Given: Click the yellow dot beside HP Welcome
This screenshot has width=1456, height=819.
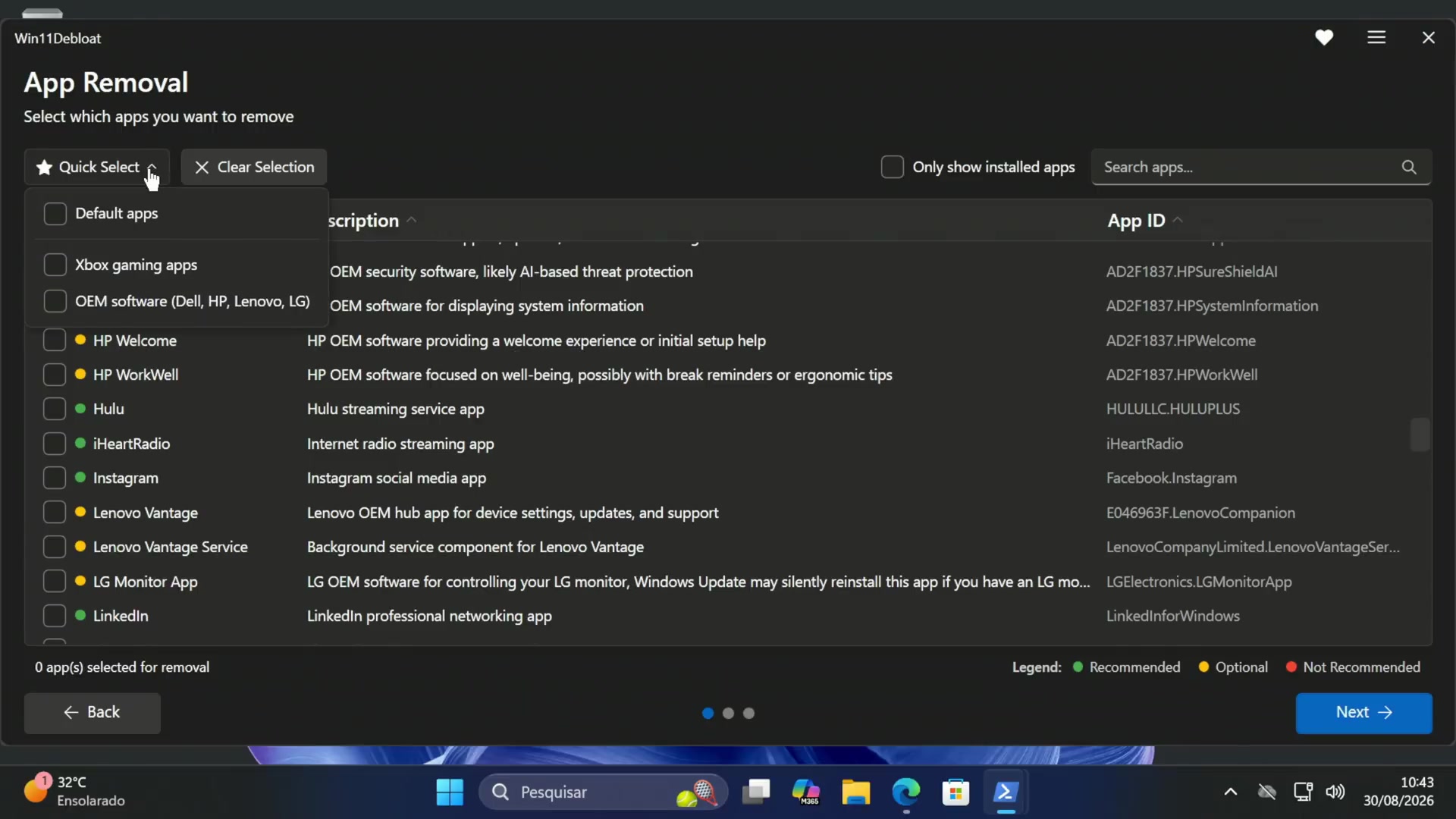Looking at the screenshot, I should pyautogui.click(x=80, y=340).
